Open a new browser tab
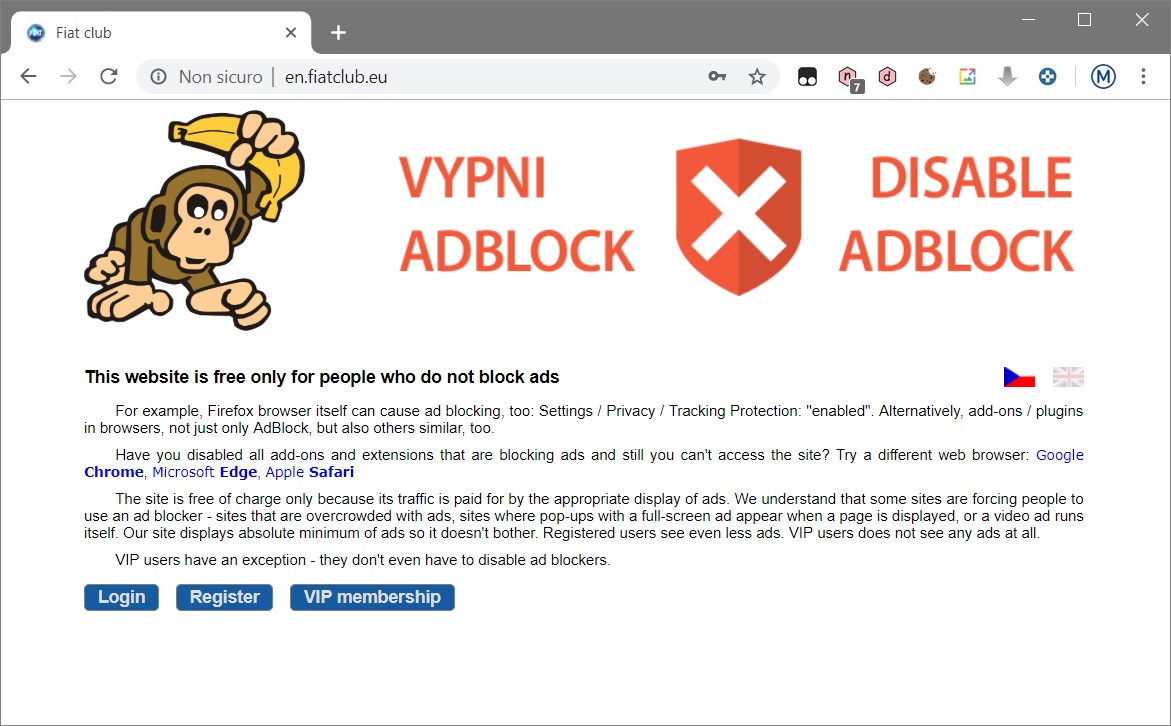 337,32
